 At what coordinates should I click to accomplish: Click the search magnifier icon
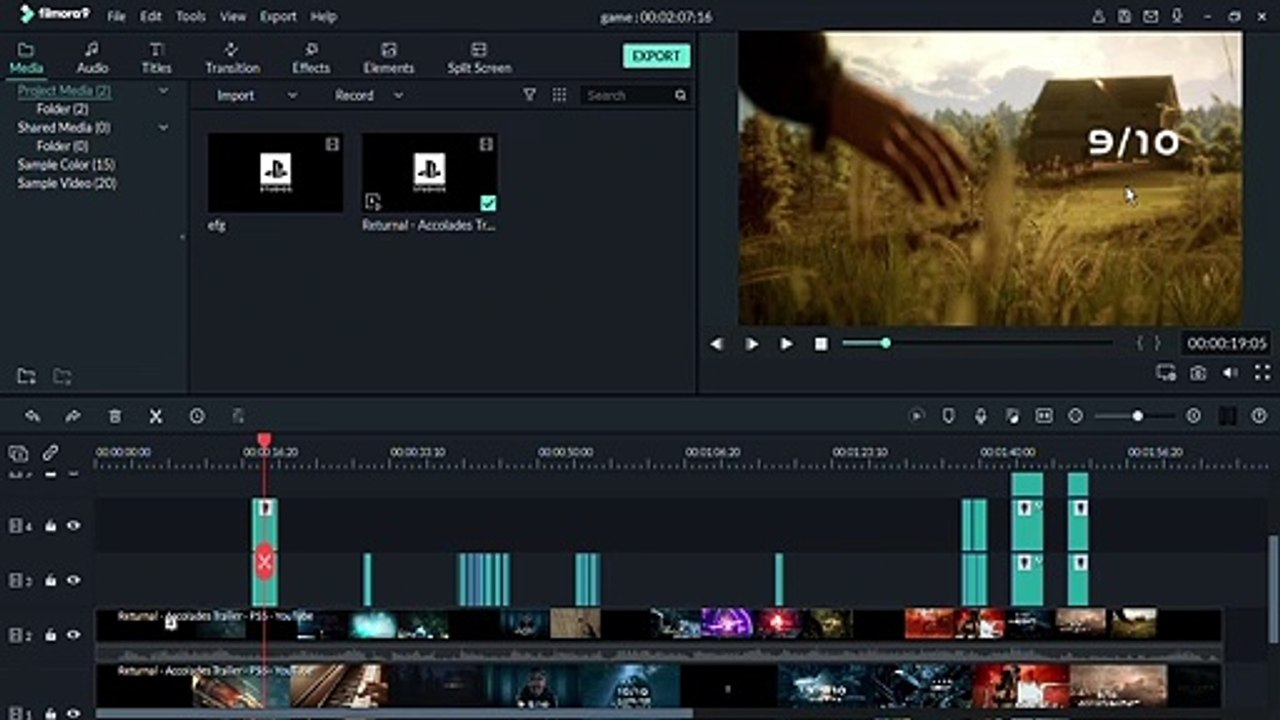[x=680, y=95]
